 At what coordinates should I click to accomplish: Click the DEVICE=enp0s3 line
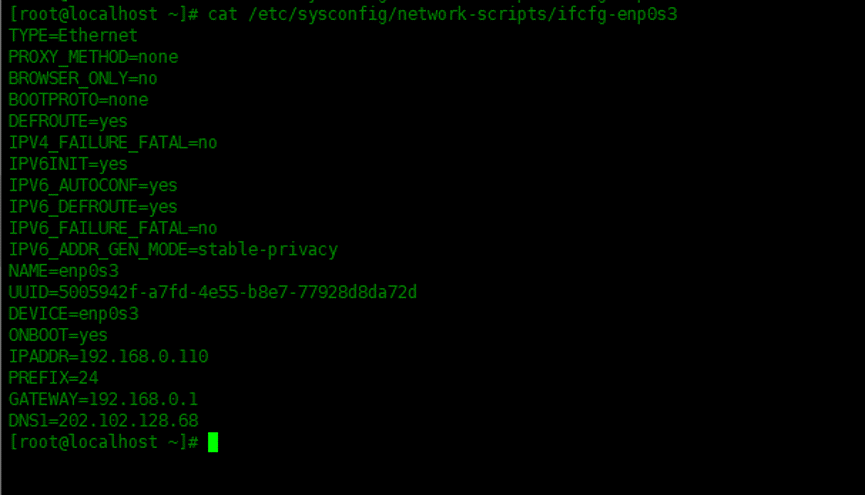73,314
